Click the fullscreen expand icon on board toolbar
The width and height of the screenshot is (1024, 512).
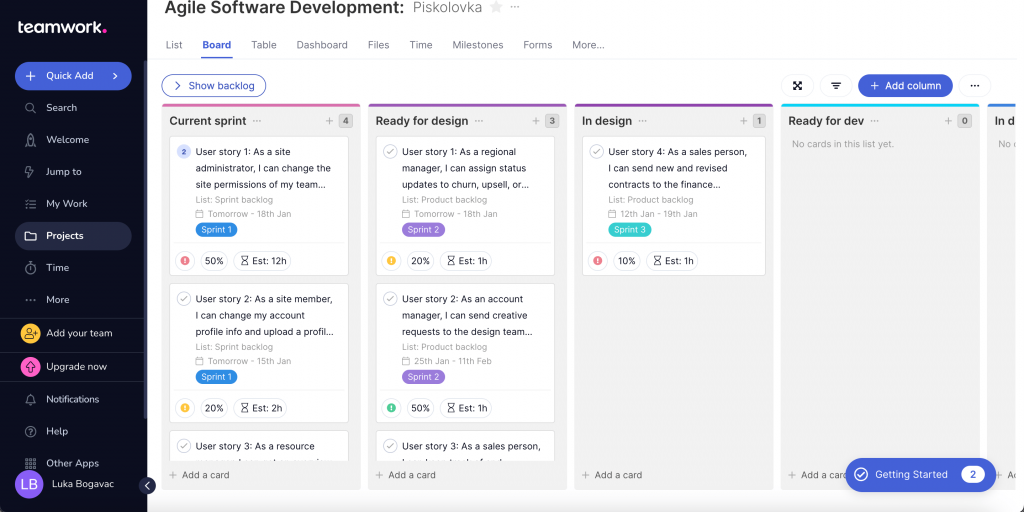click(797, 86)
